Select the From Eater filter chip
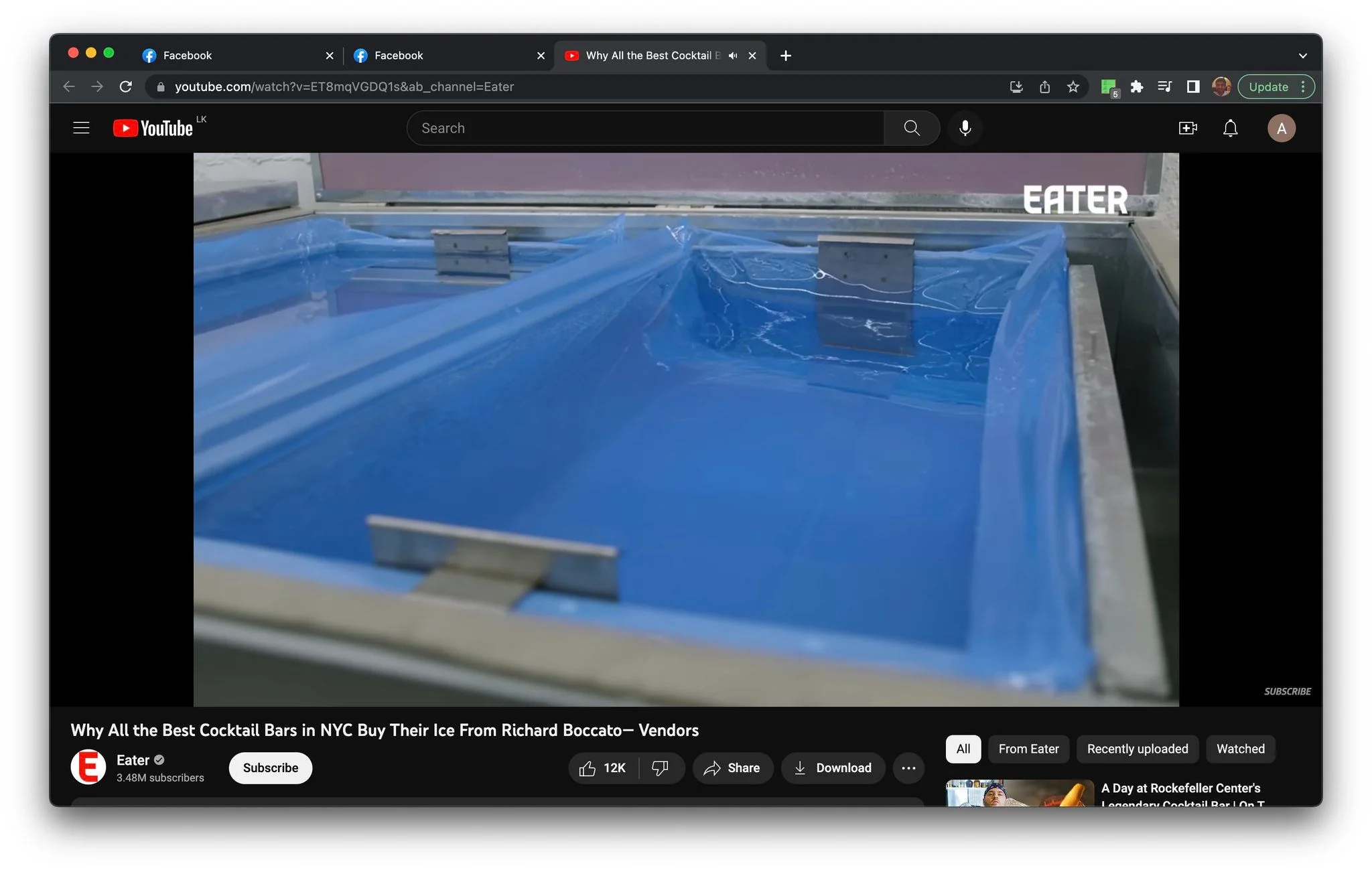Viewport: 1372px width, 872px height. (1028, 749)
